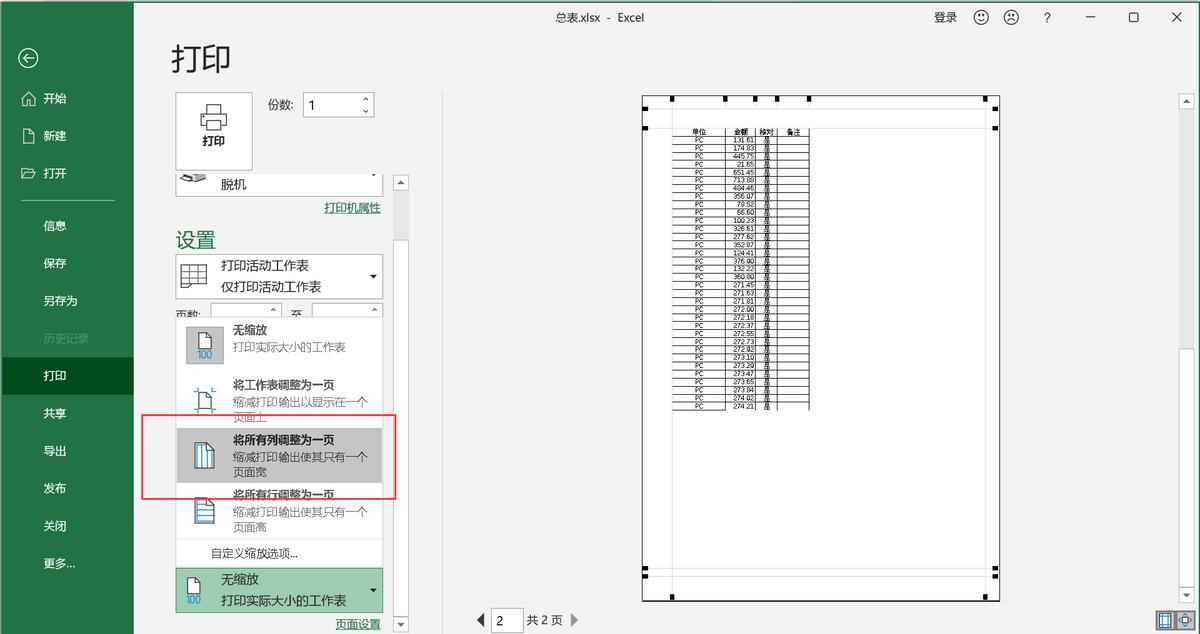Viewport: 1200px width, 634px height.
Task: Click the 页面设置 link
Action: pyautogui.click(x=357, y=624)
